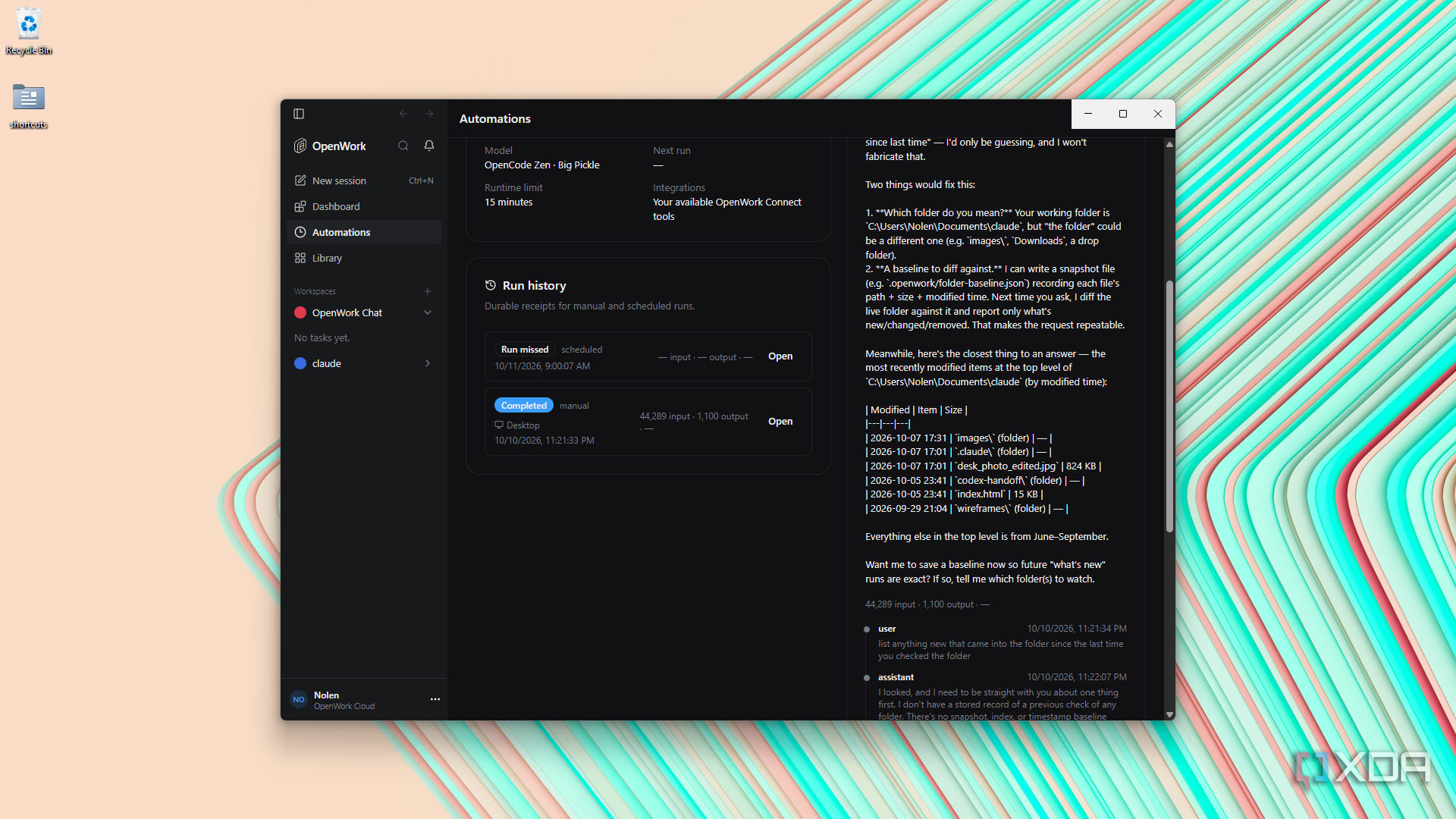The width and height of the screenshot is (1456, 819).
Task: Open shortcuts folder on desktop
Action: [x=29, y=106]
